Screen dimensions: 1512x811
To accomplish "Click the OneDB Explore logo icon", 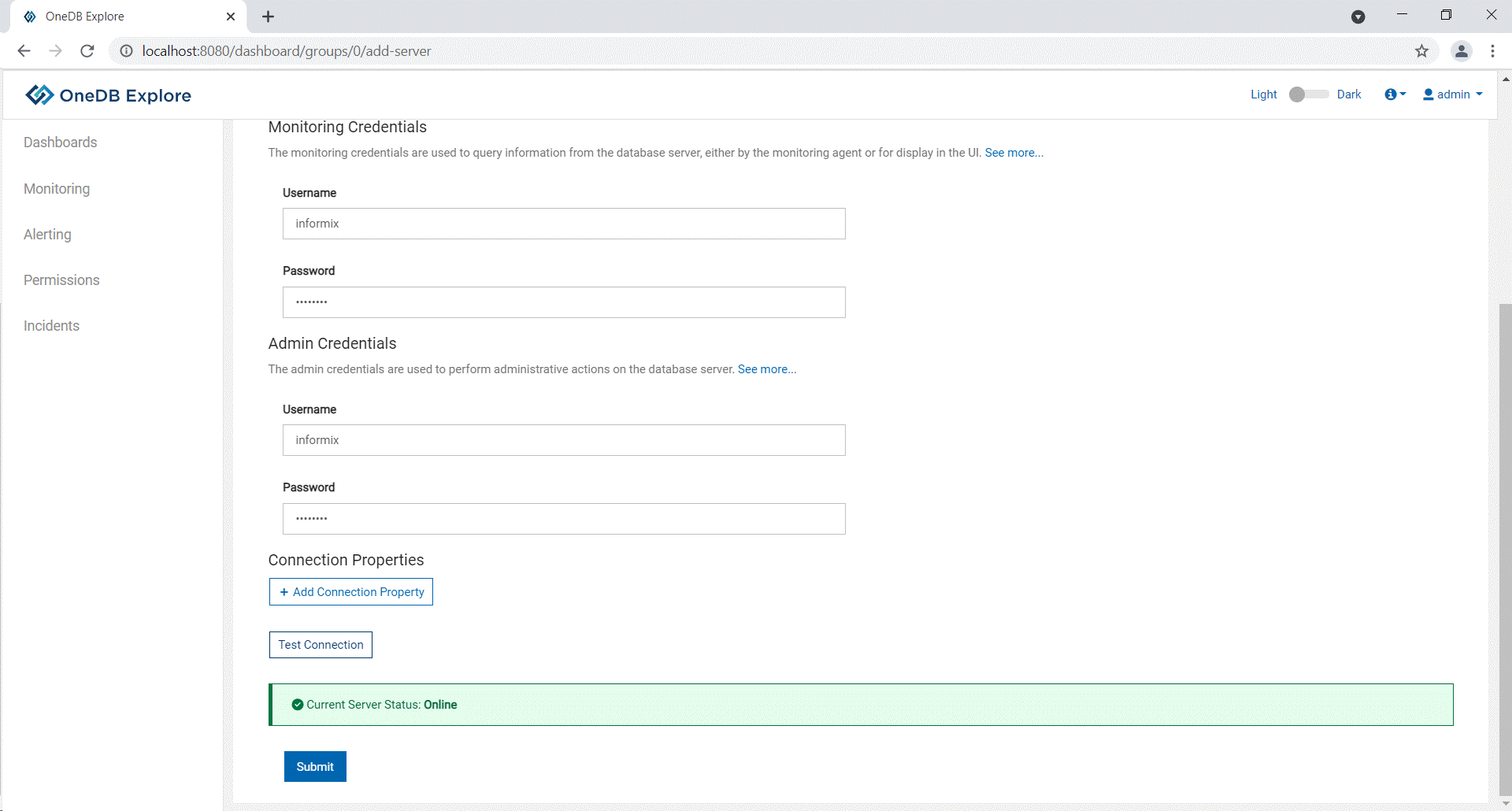I will coord(39,95).
